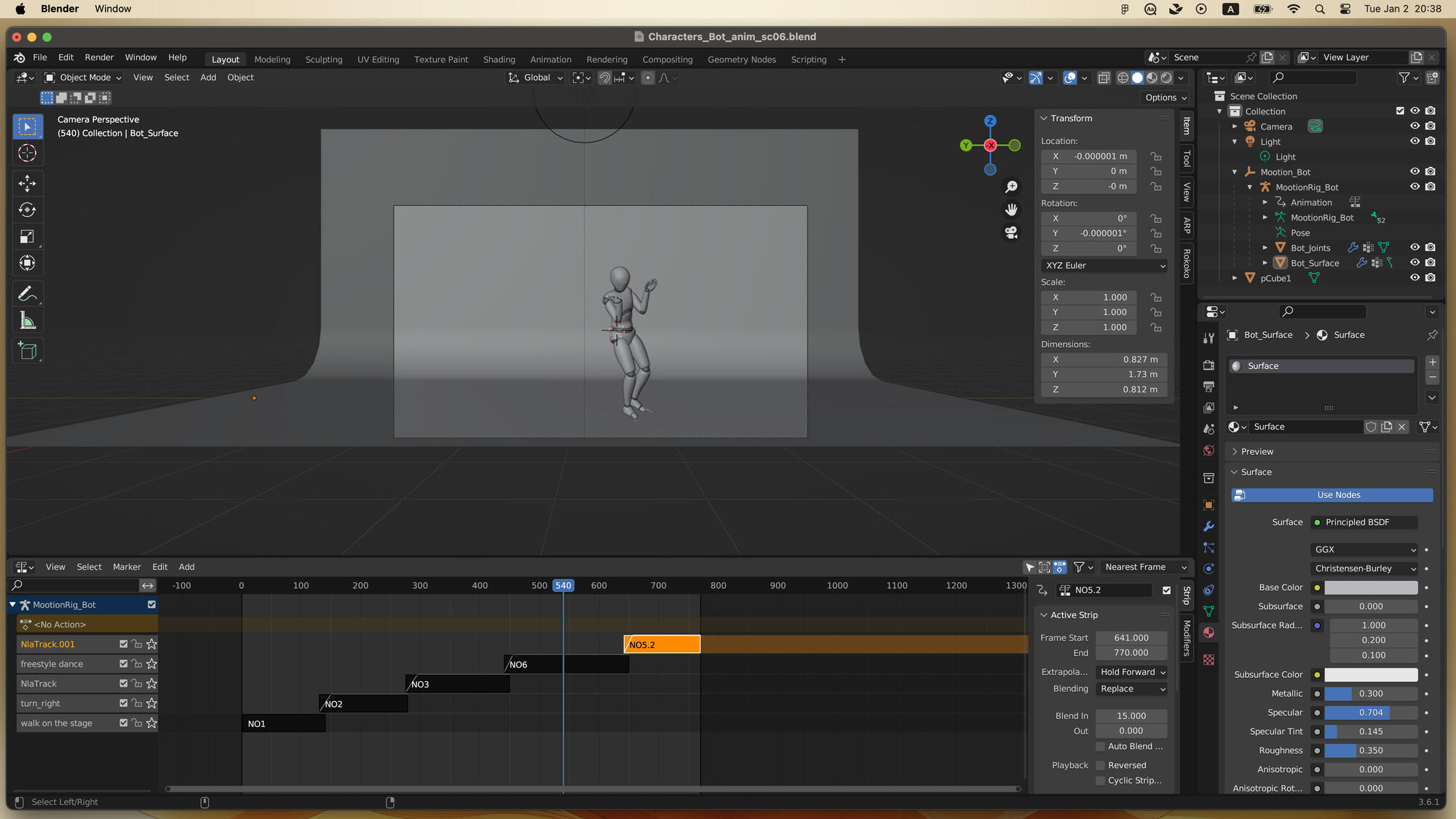Image resolution: width=1456 pixels, height=819 pixels.
Task: Click the Base Color swatch
Action: 1371,587
